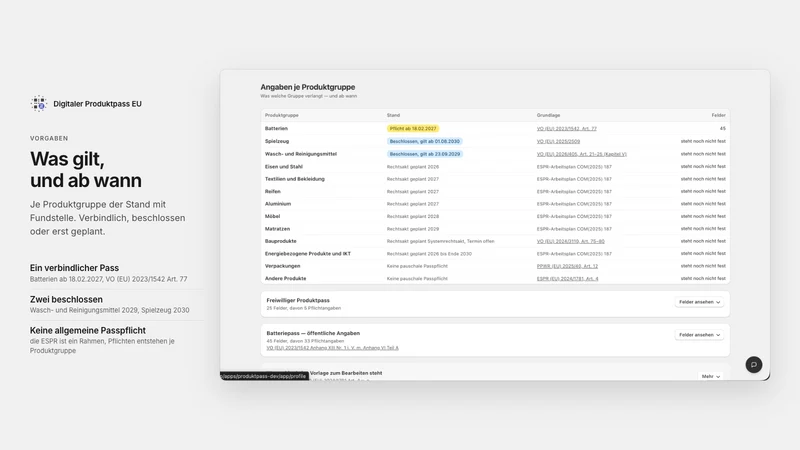
Task: Open VO (EU) 2024/3110 Art. 75–80 link
Action: [x=570, y=241]
